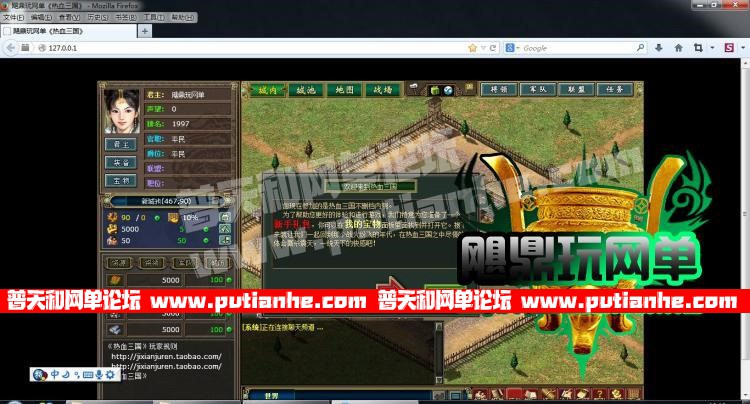Click the crop screenshot tool icon

point(698,48)
